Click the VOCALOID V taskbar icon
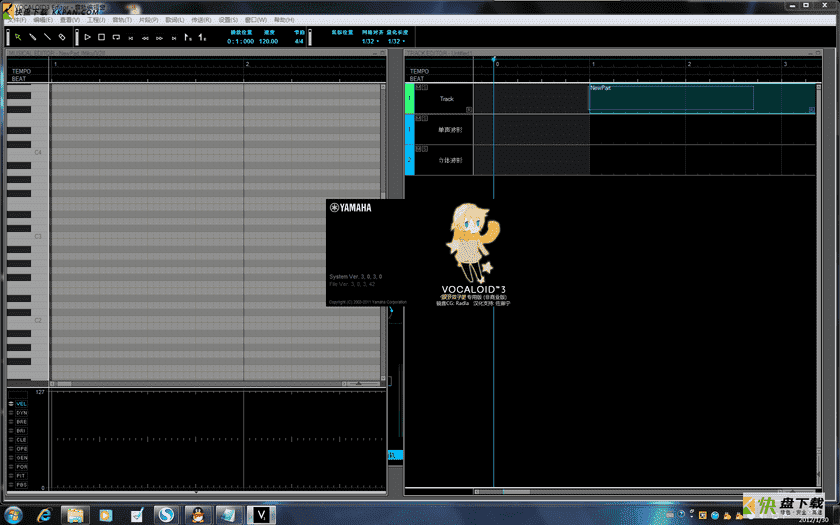Viewport: 840px width, 525px height. click(x=261, y=515)
